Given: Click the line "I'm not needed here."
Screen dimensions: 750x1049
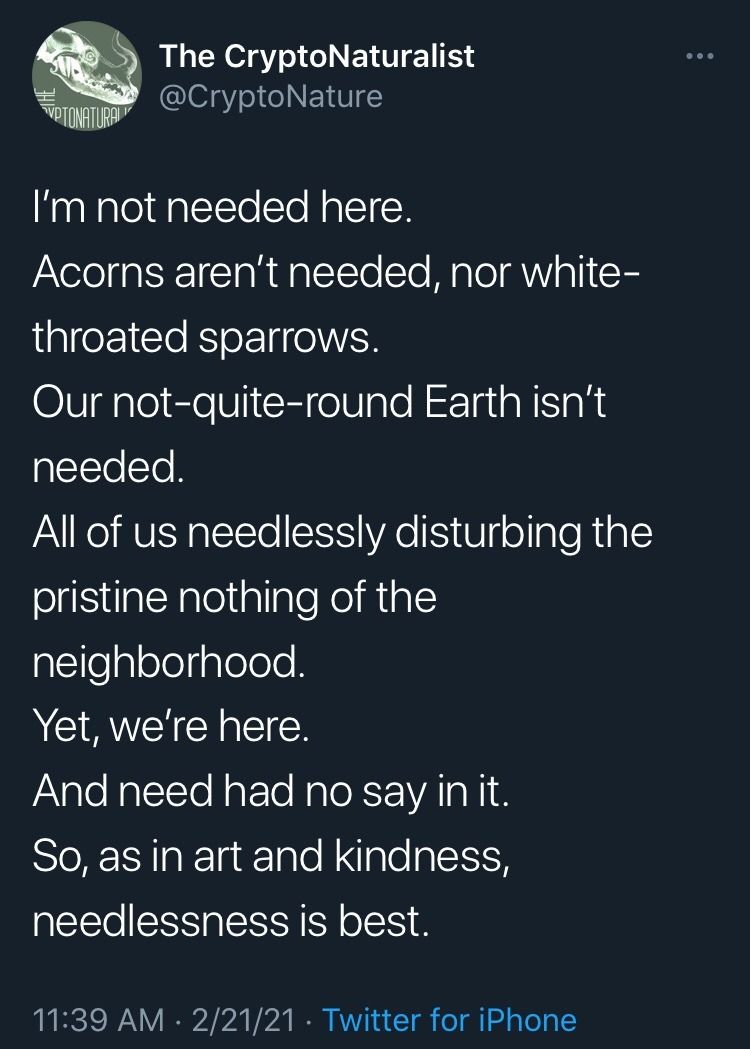Looking at the screenshot, I should [x=221, y=211].
